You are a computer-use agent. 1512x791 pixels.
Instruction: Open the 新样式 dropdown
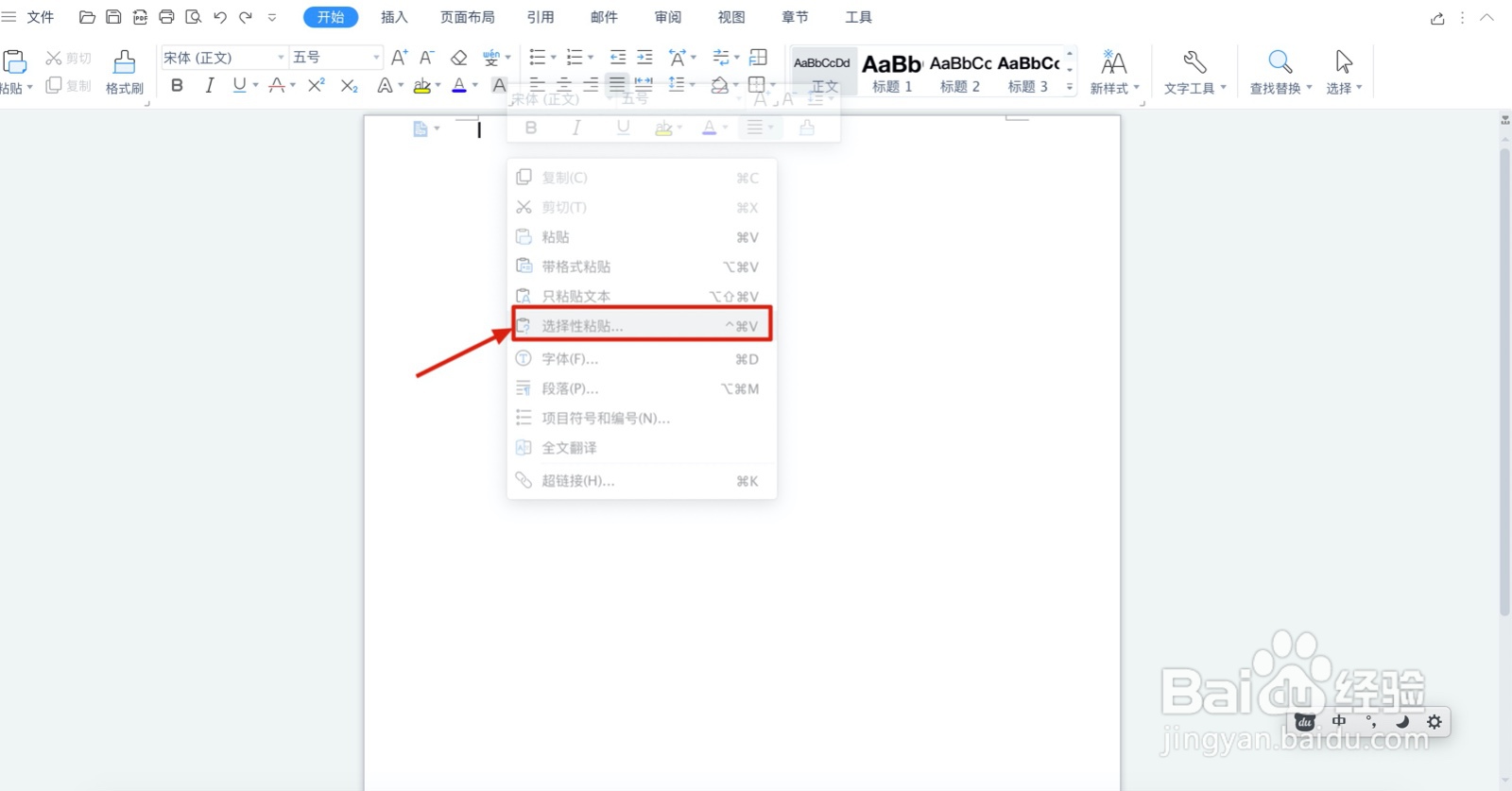coord(1114,73)
